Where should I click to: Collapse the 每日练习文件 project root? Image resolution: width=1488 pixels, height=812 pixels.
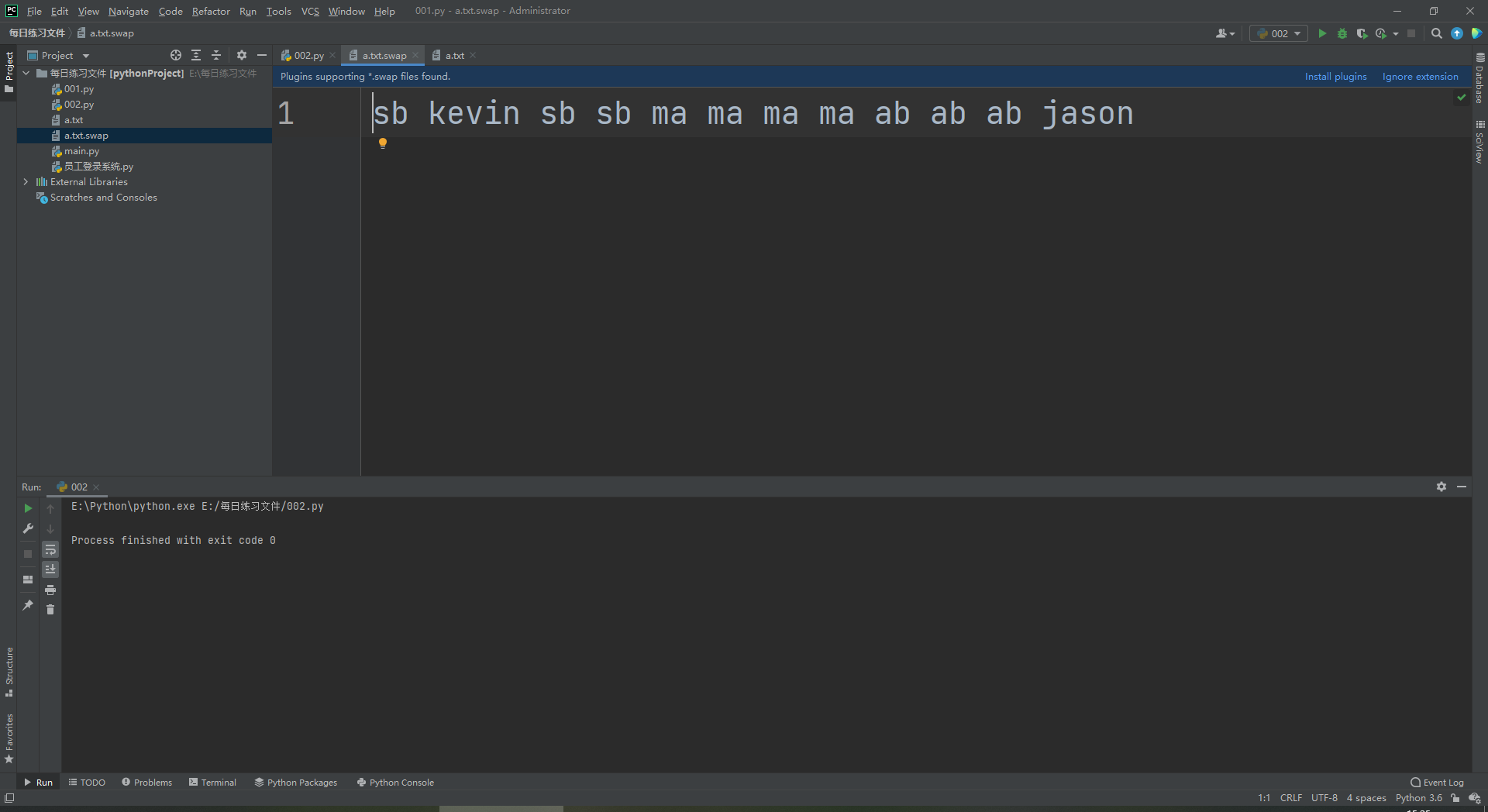(x=26, y=74)
